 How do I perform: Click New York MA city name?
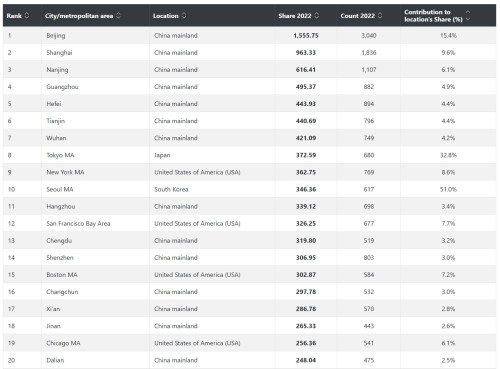(x=65, y=172)
